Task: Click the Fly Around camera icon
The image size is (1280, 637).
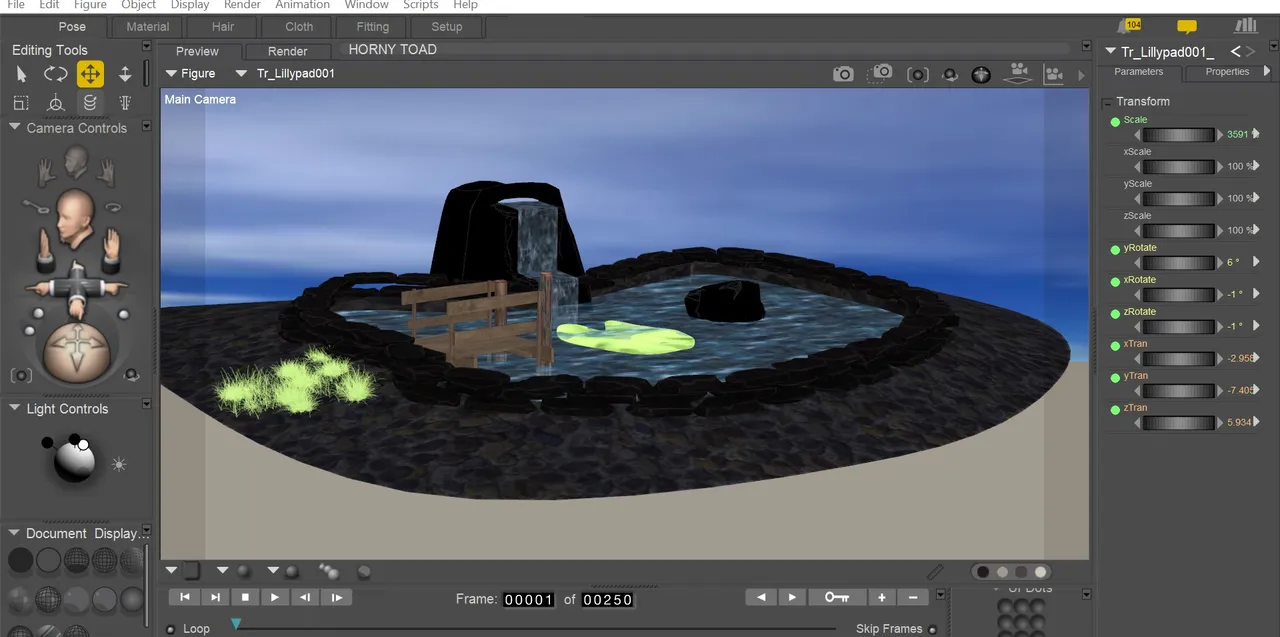Action: (x=113, y=208)
